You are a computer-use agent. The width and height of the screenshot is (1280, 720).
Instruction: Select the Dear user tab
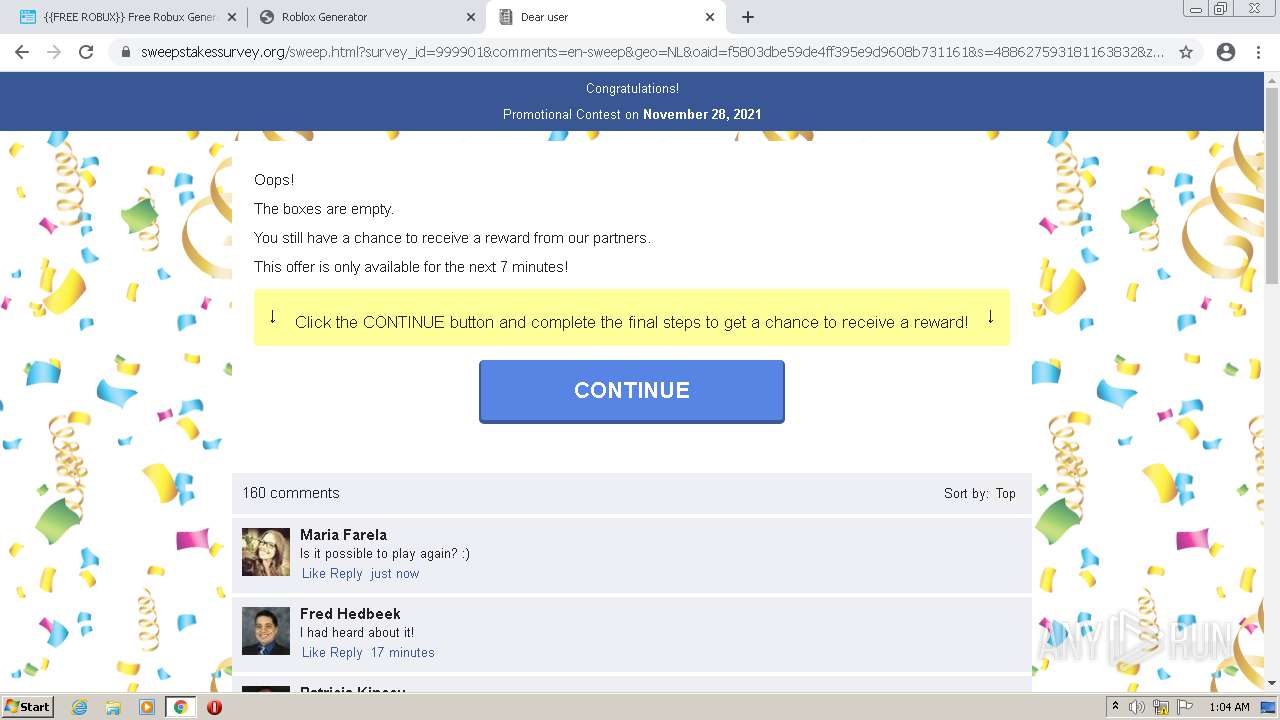(x=606, y=17)
